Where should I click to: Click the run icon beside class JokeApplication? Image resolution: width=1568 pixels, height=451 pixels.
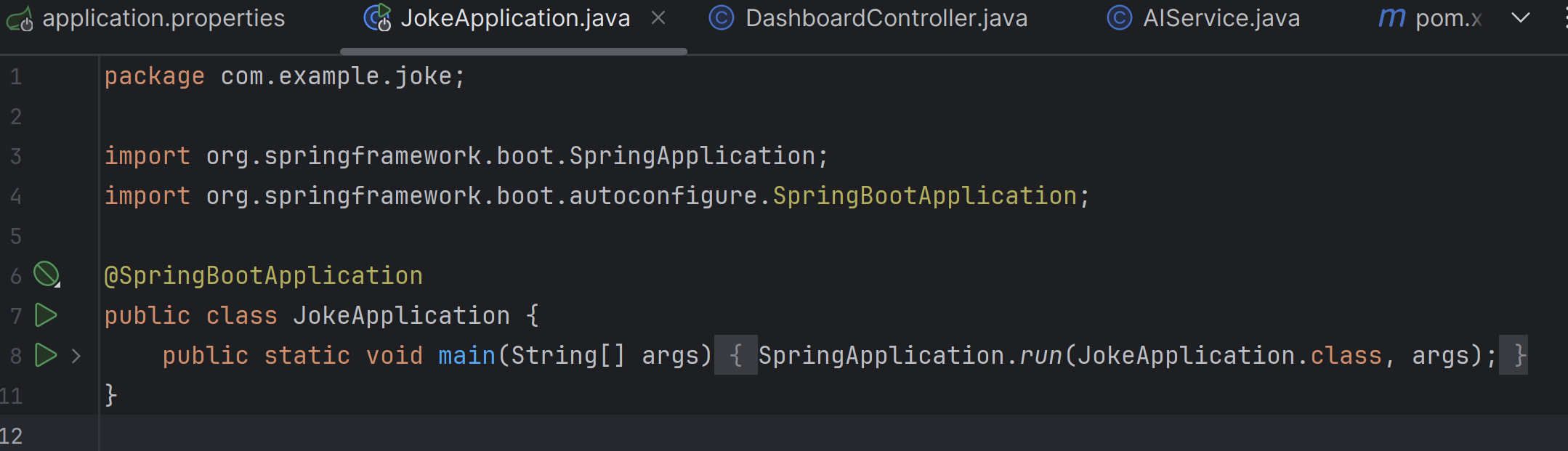pos(46,315)
